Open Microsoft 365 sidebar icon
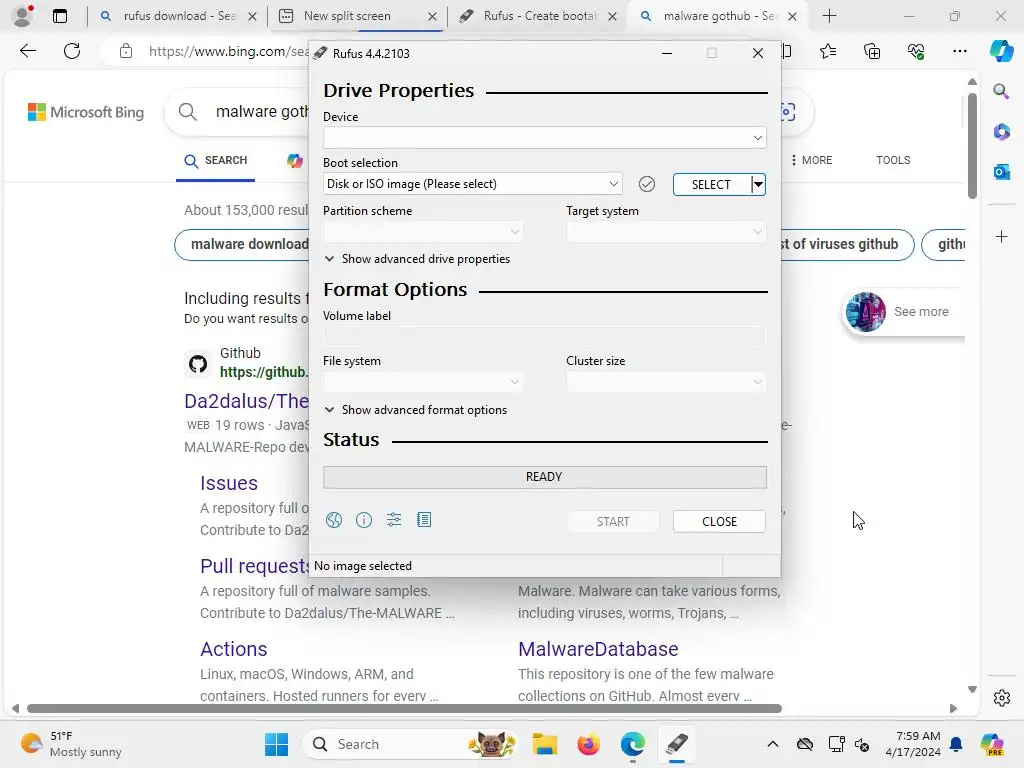Image resolution: width=1024 pixels, height=768 pixels. (1001, 131)
